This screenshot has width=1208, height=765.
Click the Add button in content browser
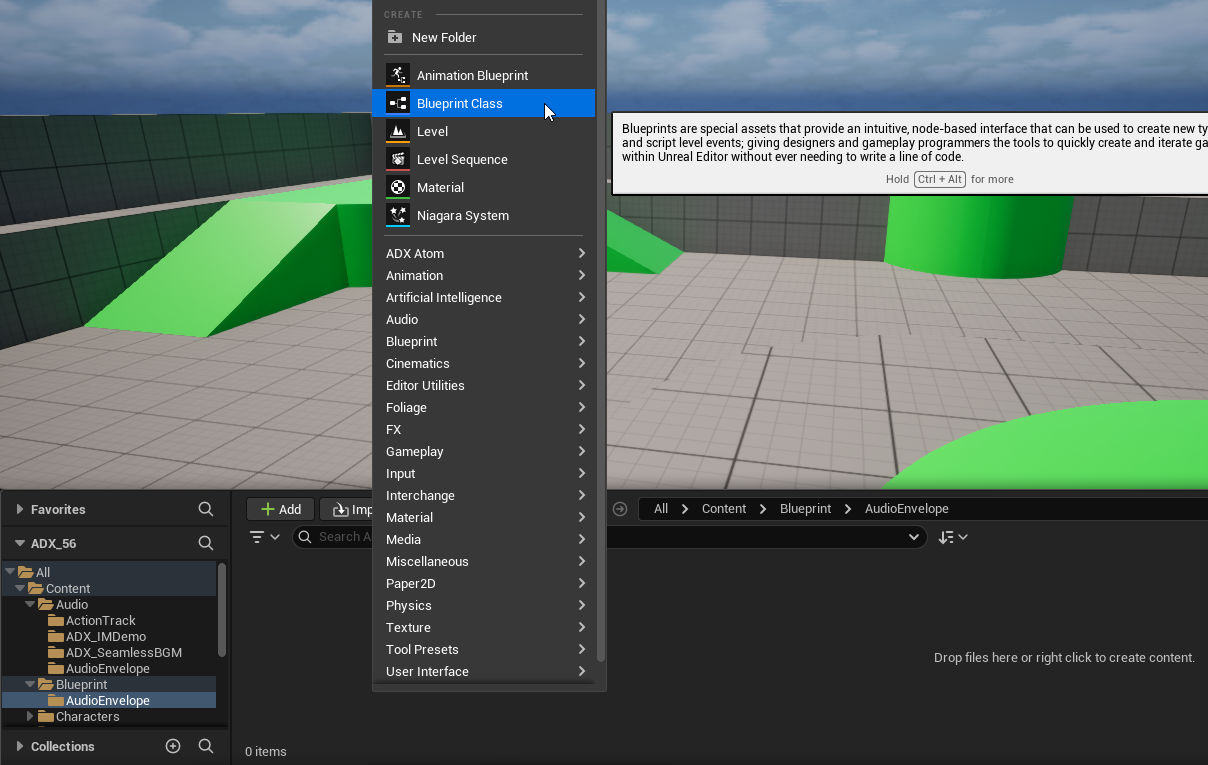pyautogui.click(x=280, y=509)
